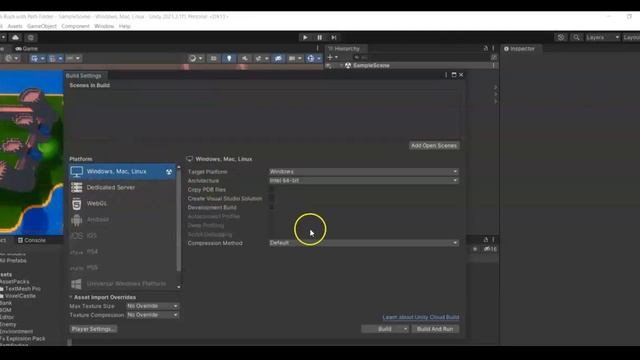The image size is (640, 360).
Task: Click the Add Open Scenes button
Action: [434, 146]
